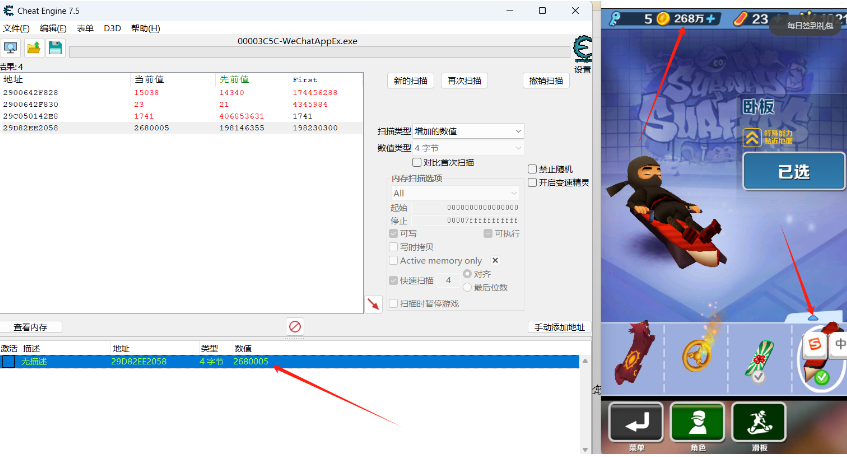
Task: Open Cheat Engine settings logo icon
Action: click(x=582, y=50)
